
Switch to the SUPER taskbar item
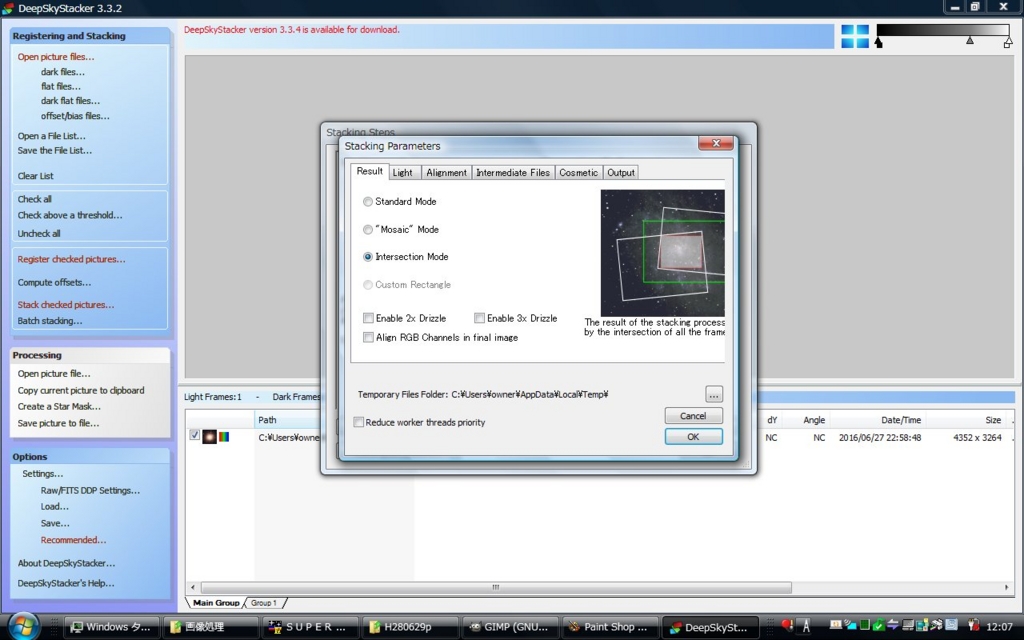312,627
